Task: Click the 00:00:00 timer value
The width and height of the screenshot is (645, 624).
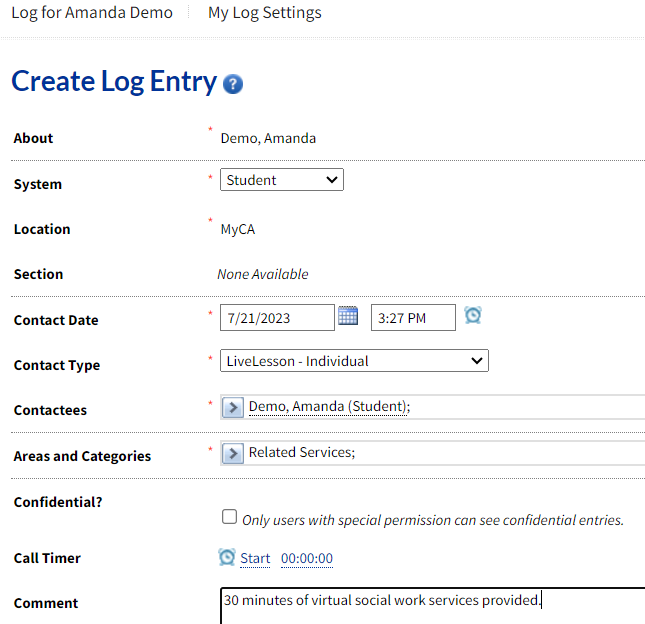Action: (x=307, y=558)
